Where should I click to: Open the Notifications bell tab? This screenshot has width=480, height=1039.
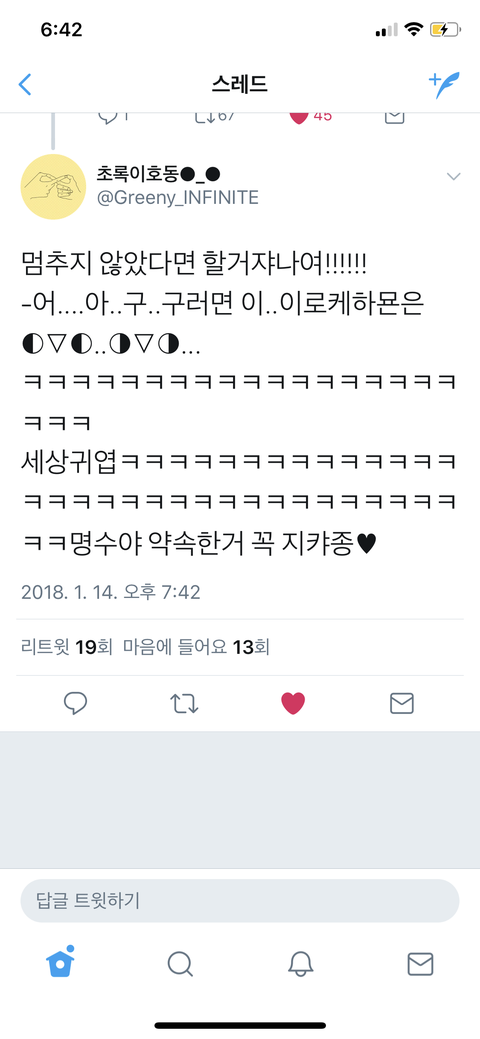click(x=300, y=964)
